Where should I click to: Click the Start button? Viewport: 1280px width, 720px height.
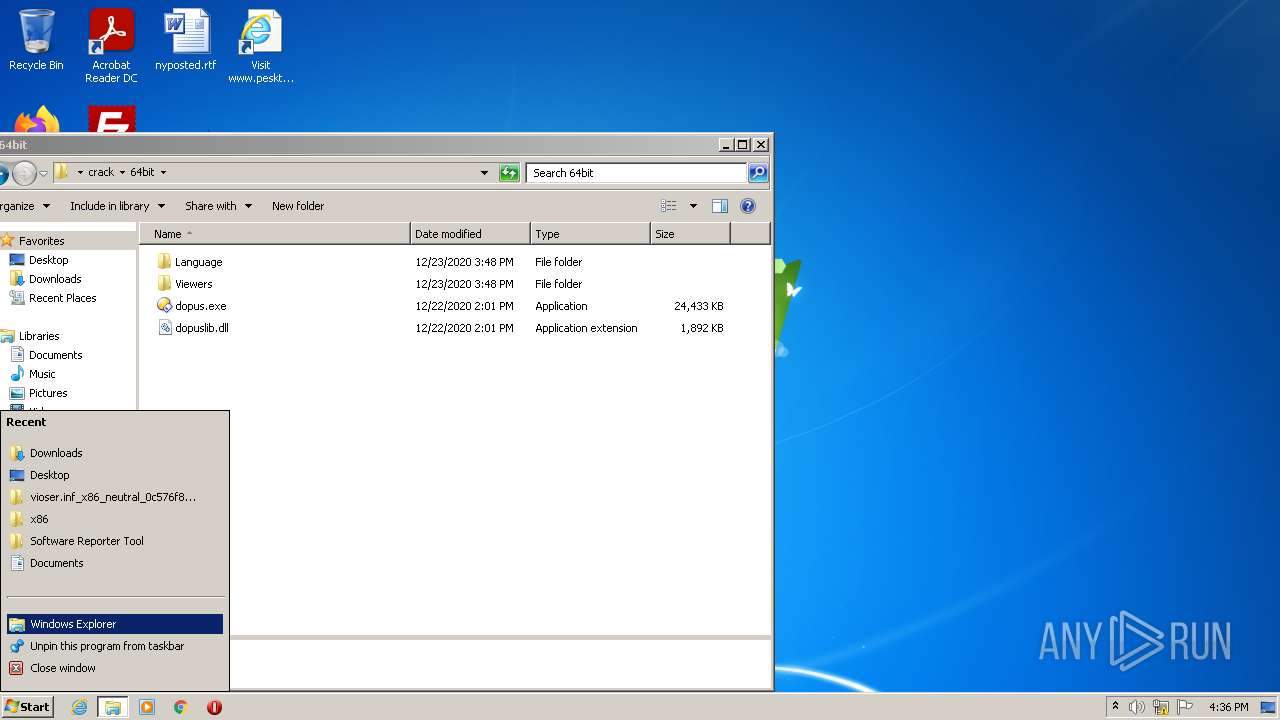click(28, 707)
